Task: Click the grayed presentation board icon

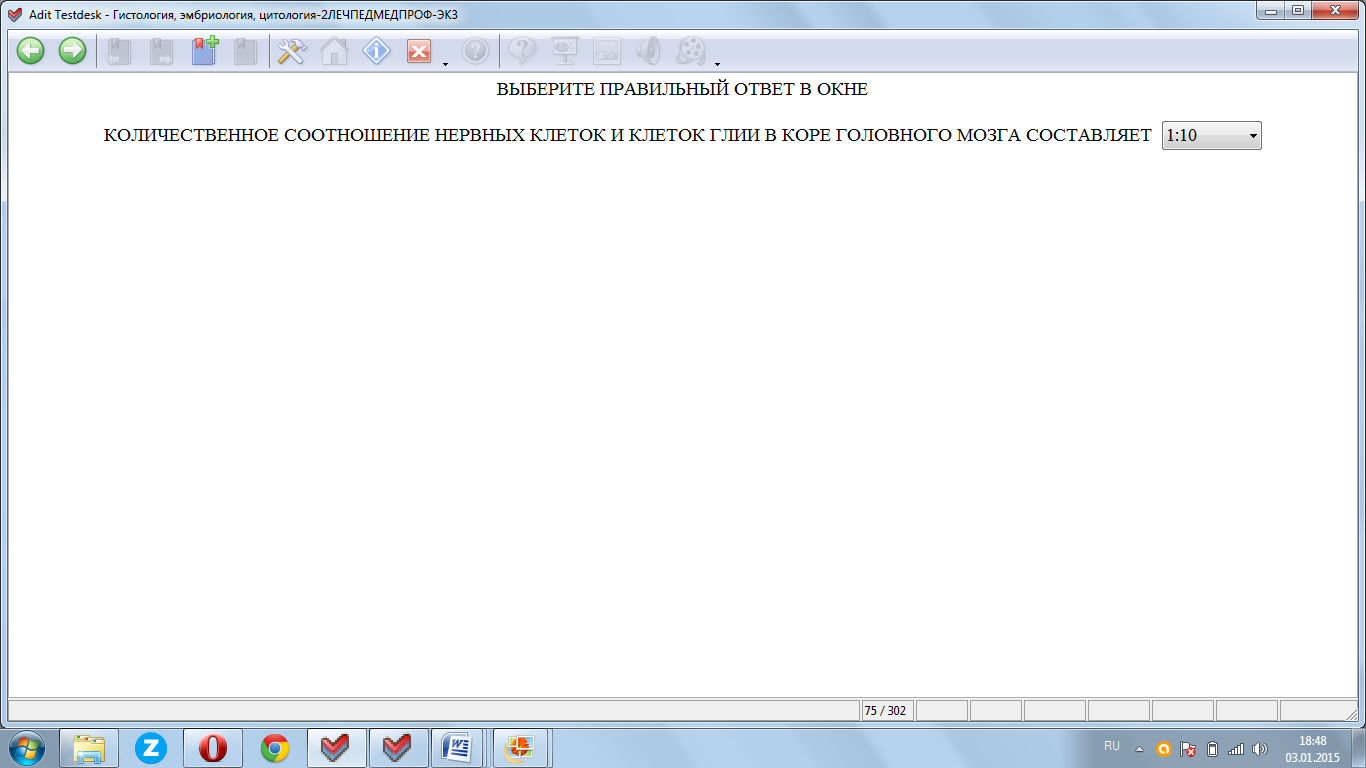Action: [565, 51]
